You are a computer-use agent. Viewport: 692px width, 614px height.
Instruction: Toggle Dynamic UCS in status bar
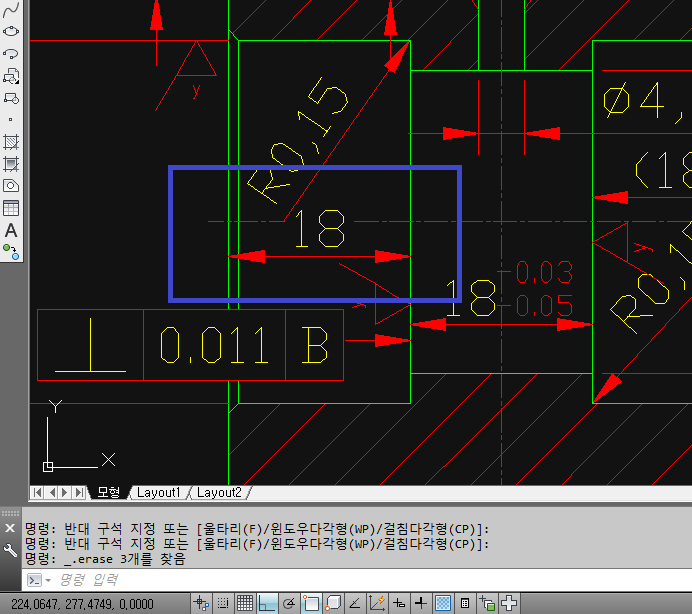(x=377, y=603)
